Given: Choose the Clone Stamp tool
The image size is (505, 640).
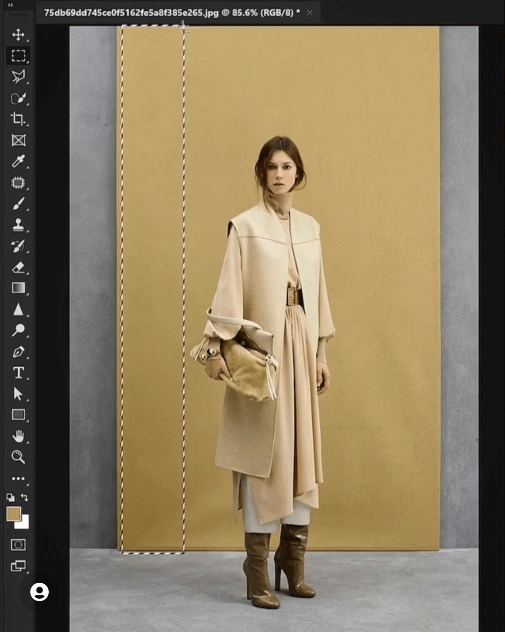Looking at the screenshot, I should point(18,225).
